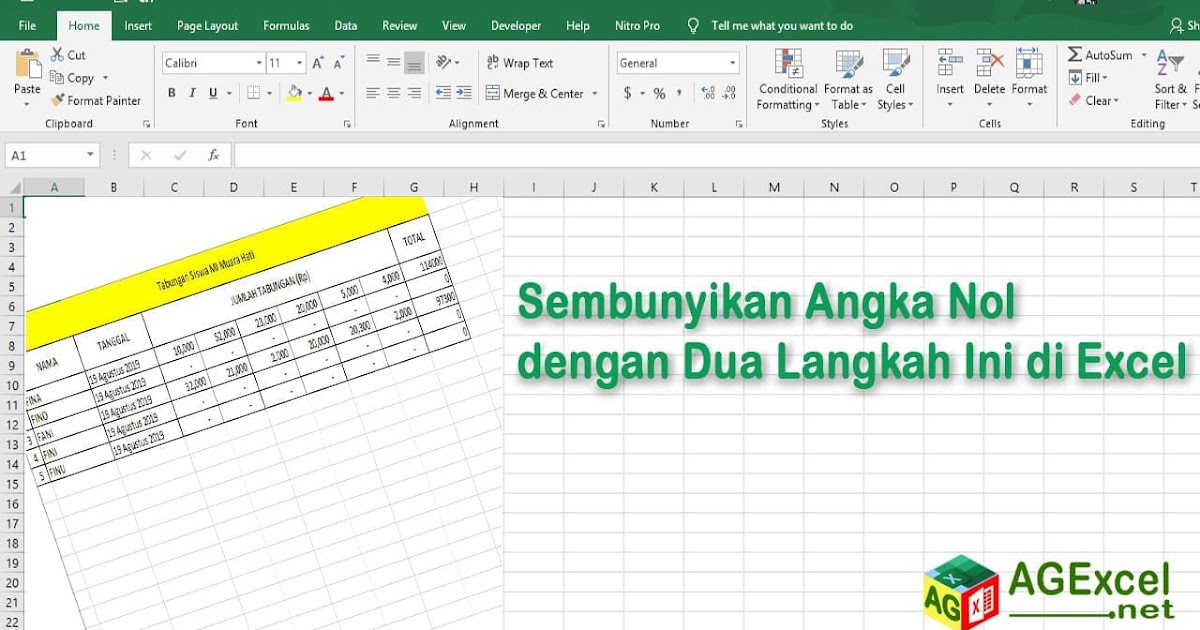Viewport: 1200px width, 630px height.
Task: Open the Font Color picker
Action: click(x=339, y=92)
